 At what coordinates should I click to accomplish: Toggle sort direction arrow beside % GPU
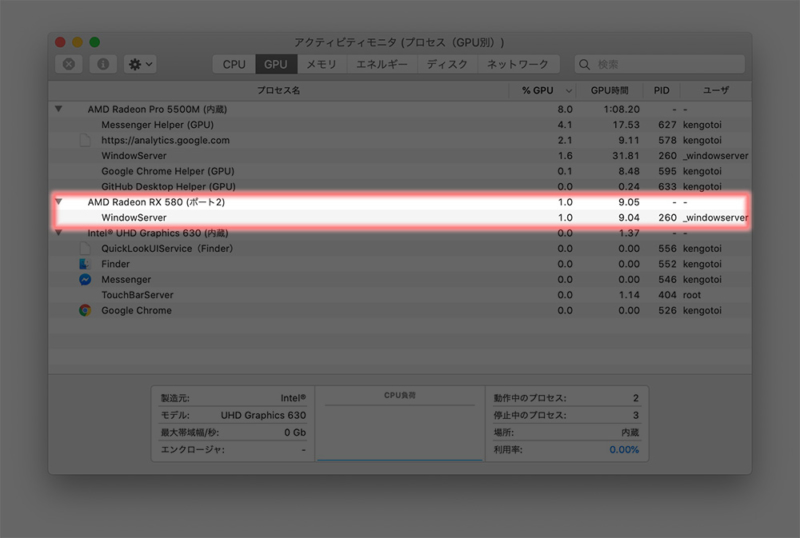[x=568, y=91]
